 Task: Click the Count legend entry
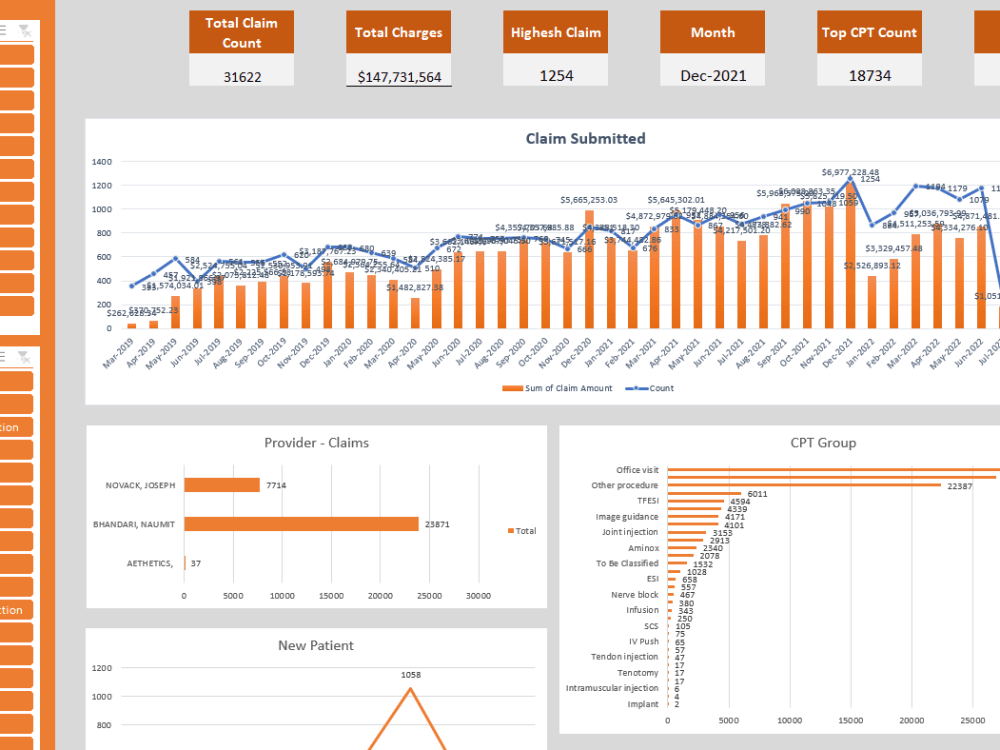[x=650, y=388]
